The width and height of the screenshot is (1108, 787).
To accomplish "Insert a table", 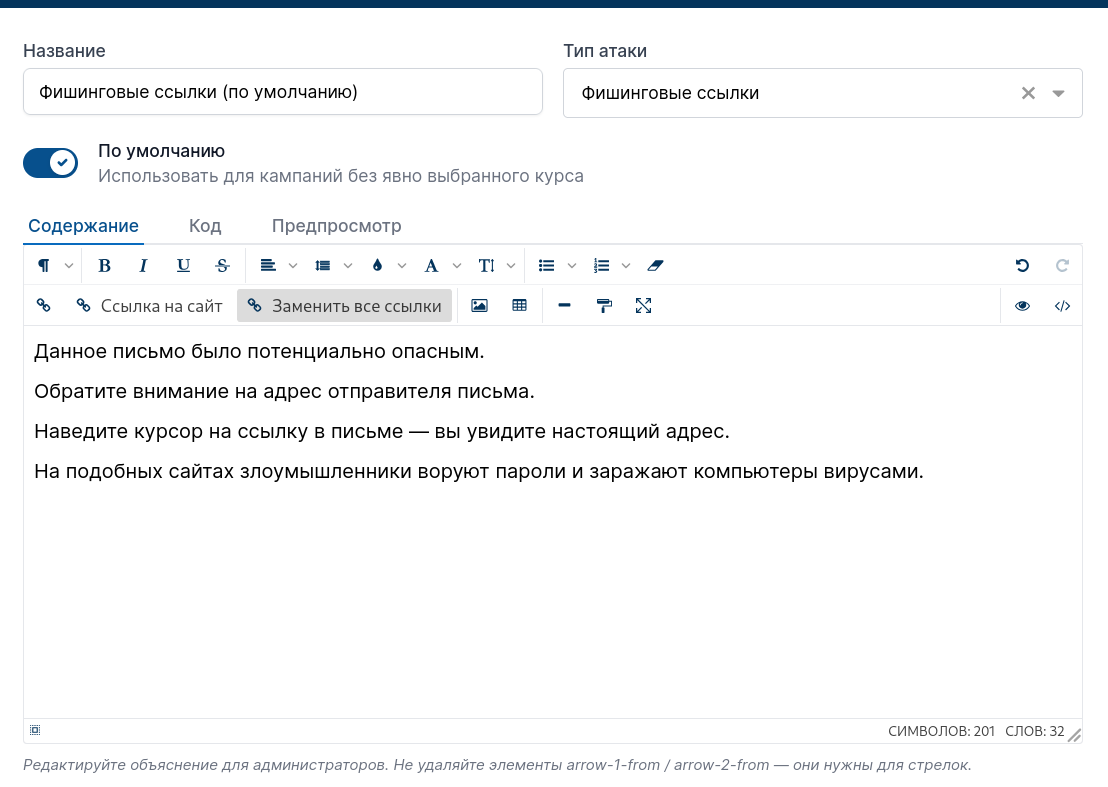I will tap(519, 305).
